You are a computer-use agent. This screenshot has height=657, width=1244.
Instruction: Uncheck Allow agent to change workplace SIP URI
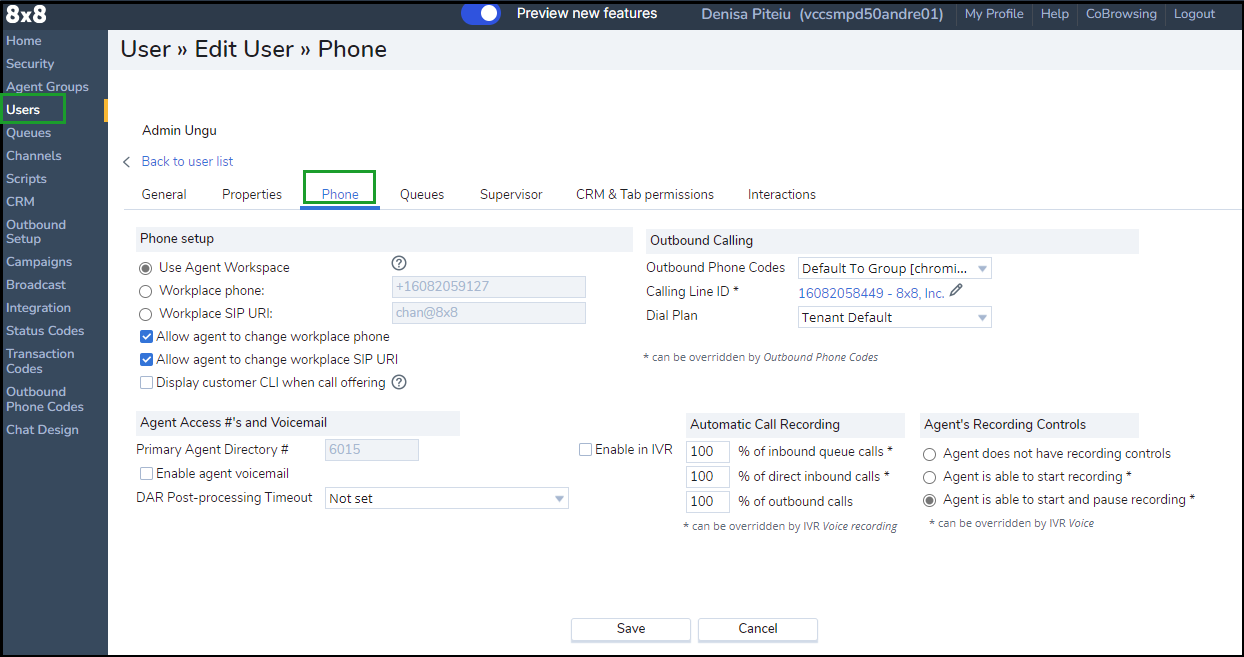tap(147, 360)
